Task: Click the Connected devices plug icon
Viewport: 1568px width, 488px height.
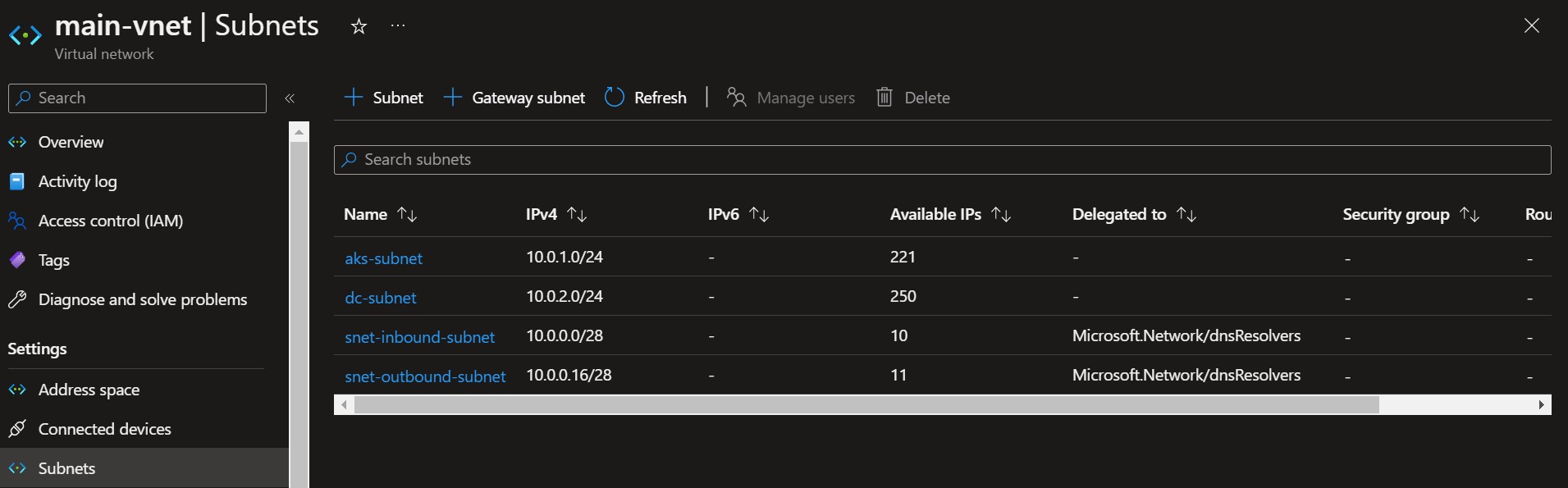Action: 17,429
